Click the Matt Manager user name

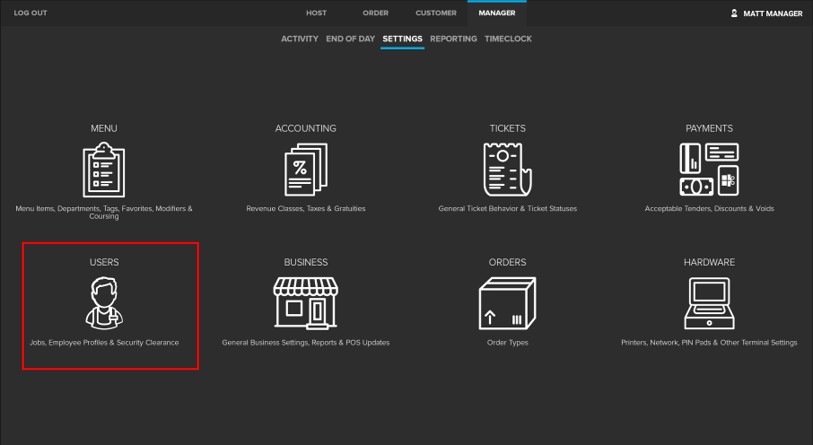[773, 13]
